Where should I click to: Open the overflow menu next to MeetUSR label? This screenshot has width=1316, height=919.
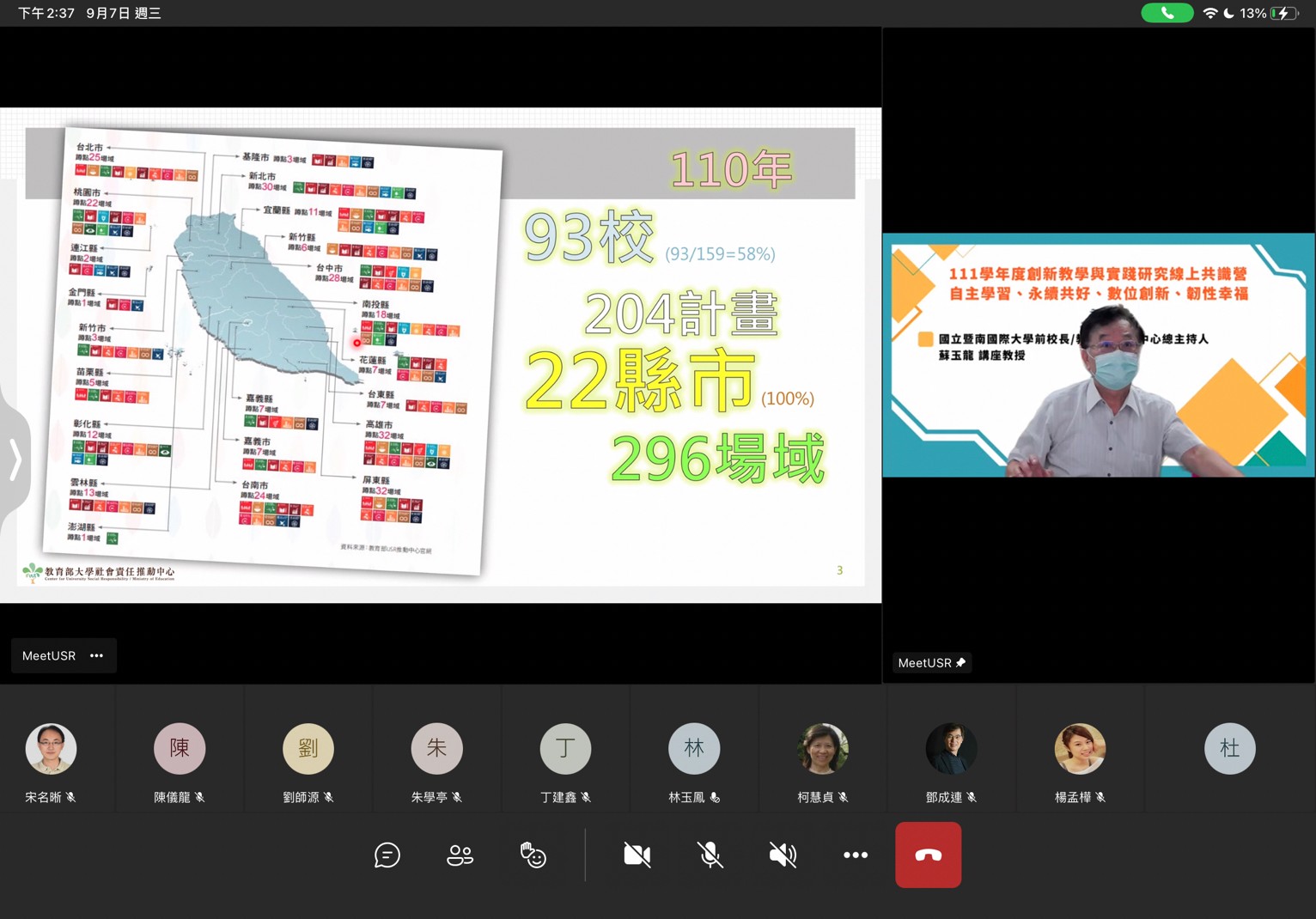tap(96, 655)
